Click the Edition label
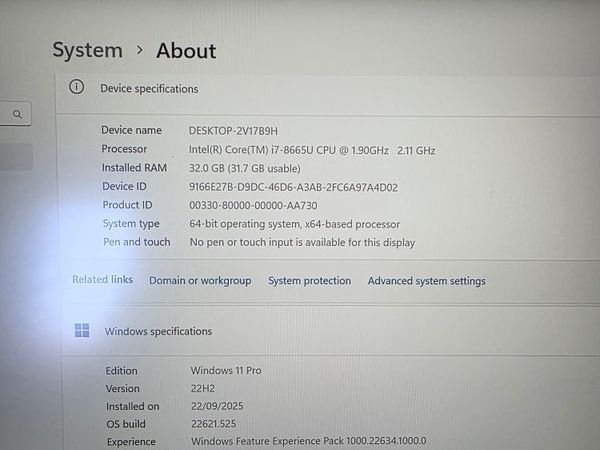Screen dimensions: 600x450 tap(121, 371)
